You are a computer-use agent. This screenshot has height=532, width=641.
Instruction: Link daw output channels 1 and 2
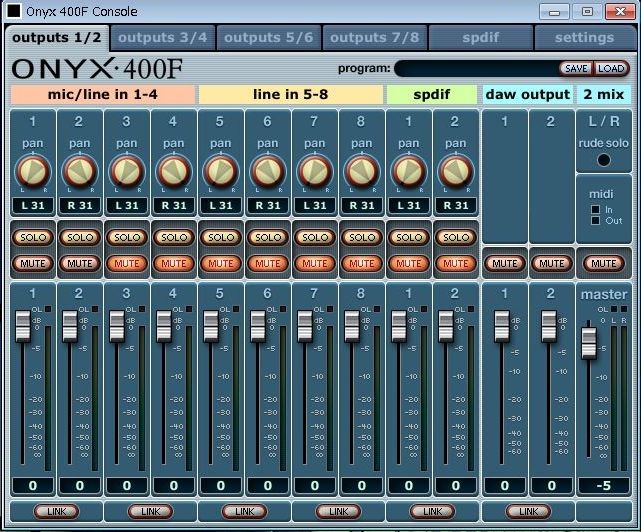[x=529, y=511]
